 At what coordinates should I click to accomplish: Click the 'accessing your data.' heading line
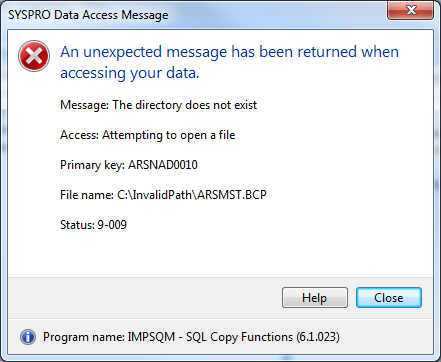(130, 73)
